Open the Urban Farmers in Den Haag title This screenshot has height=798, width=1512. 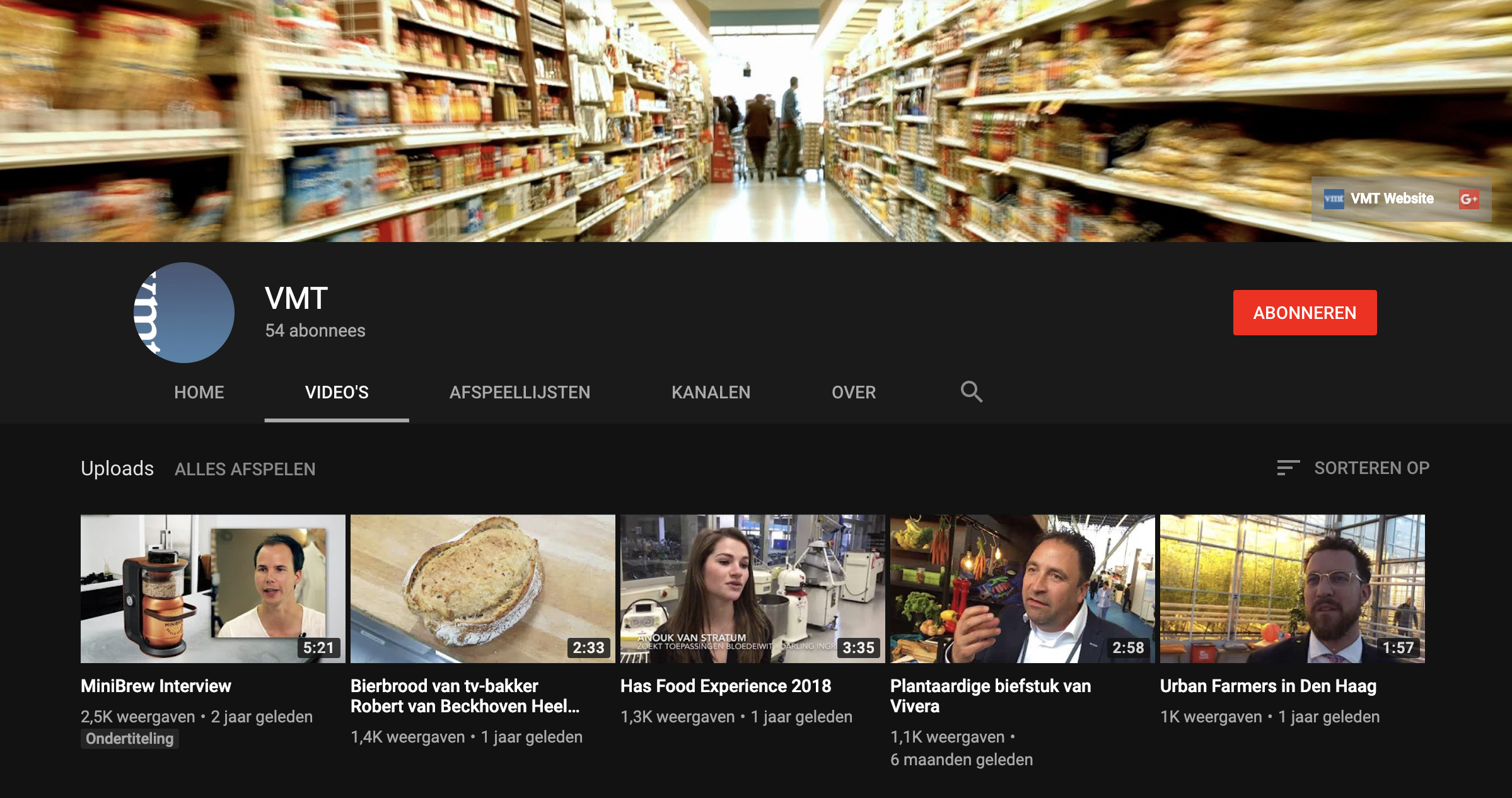pos(1267,686)
